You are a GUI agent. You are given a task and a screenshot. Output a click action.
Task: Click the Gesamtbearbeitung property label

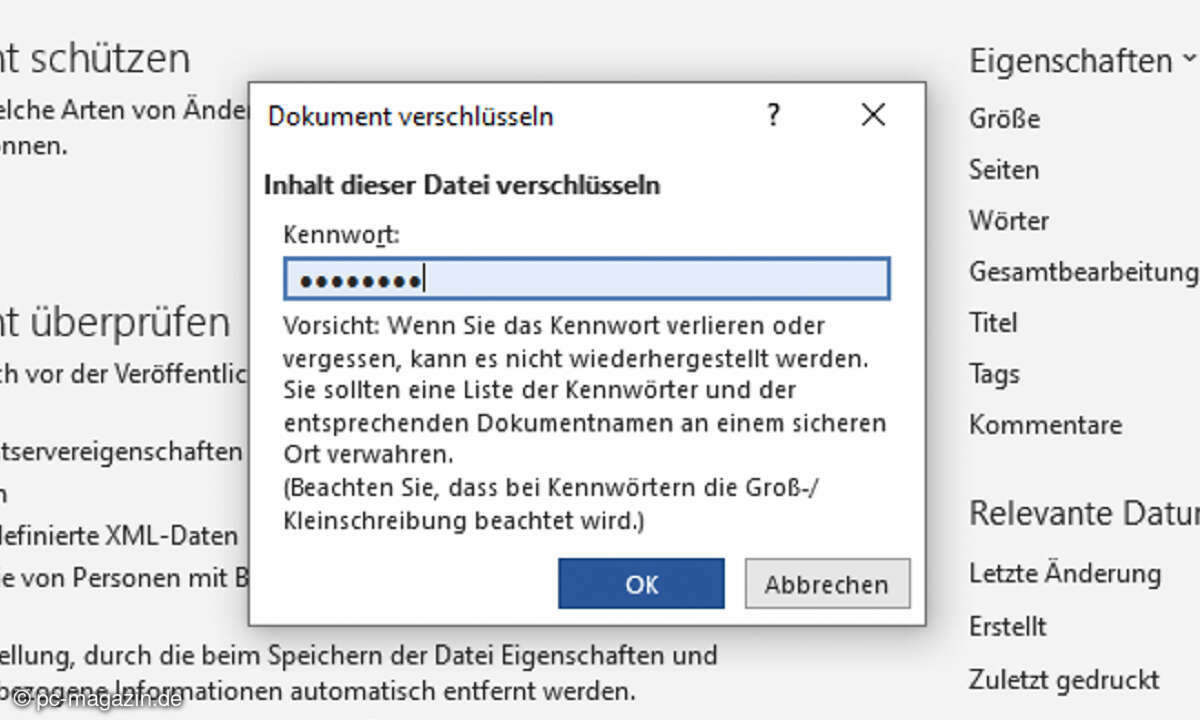[1083, 272]
